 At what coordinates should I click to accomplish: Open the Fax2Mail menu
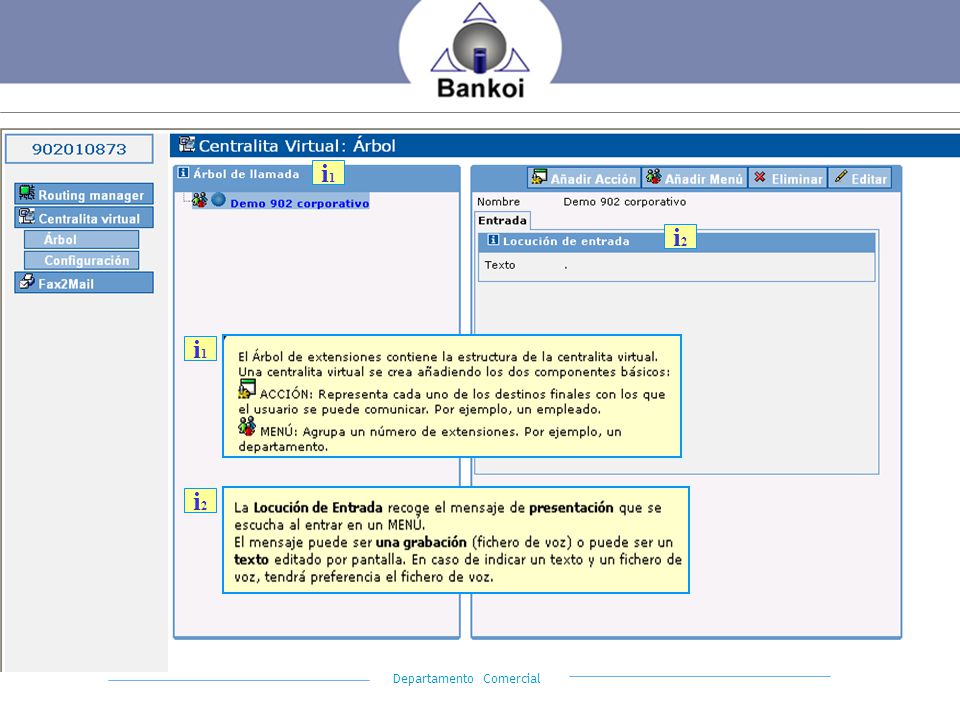pyautogui.click(x=84, y=283)
